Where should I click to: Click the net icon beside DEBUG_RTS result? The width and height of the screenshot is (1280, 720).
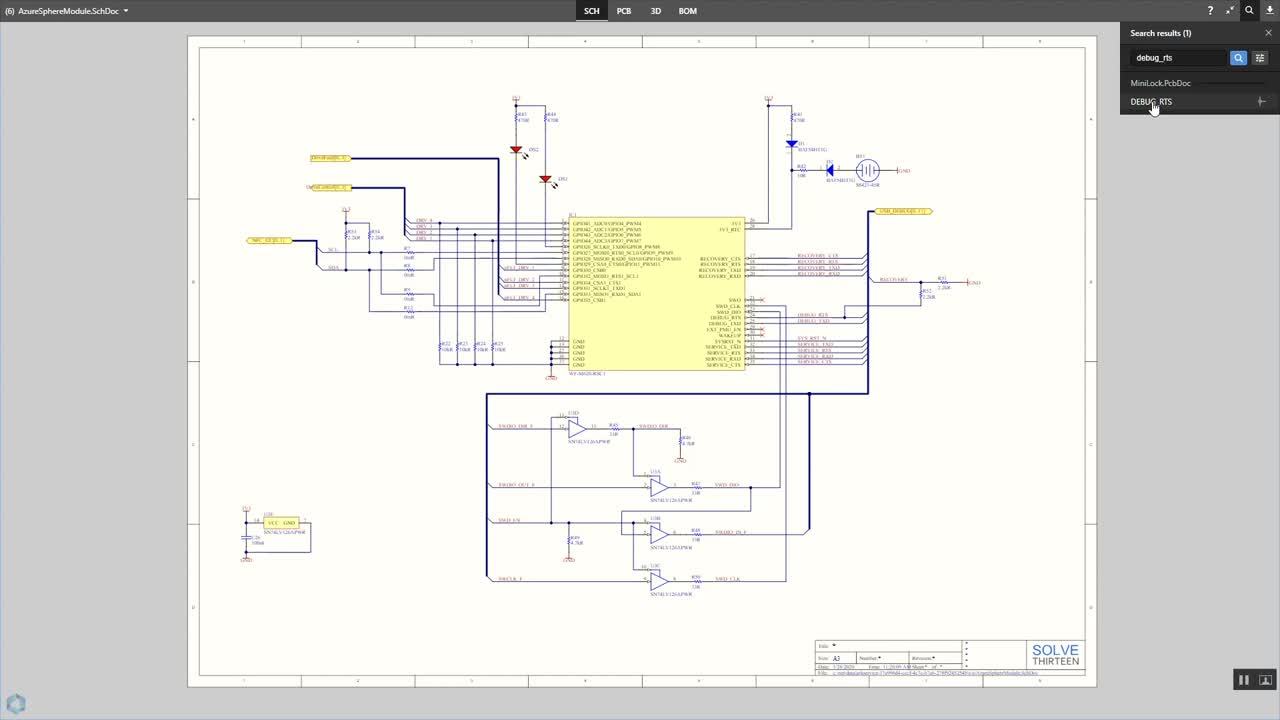[x=1261, y=101]
